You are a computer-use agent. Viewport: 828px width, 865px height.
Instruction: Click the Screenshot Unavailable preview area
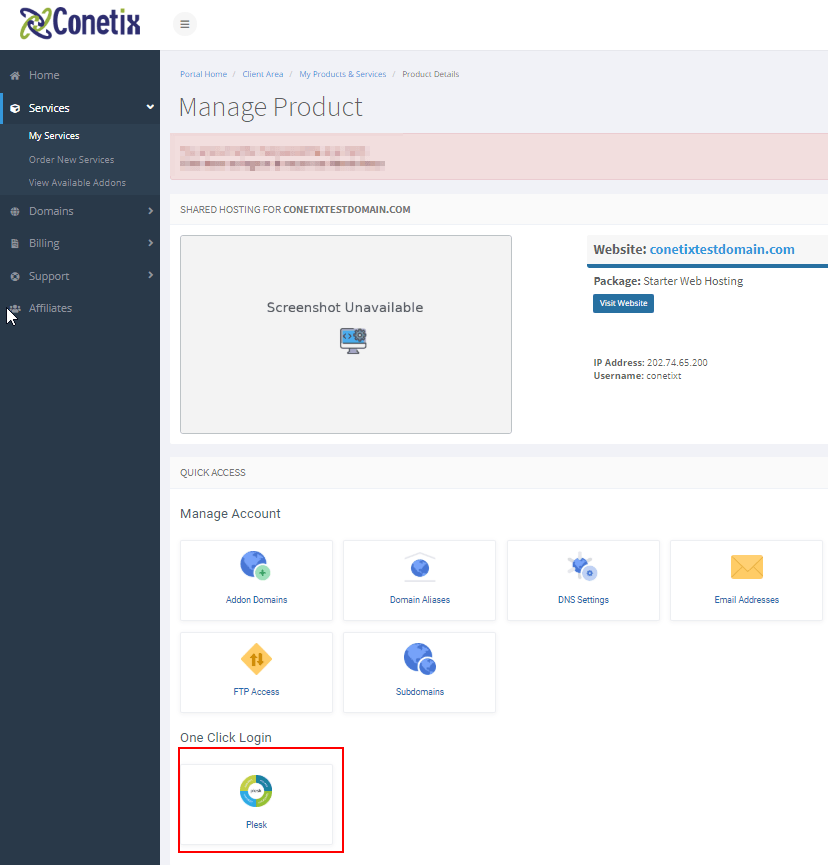click(x=345, y=333)
